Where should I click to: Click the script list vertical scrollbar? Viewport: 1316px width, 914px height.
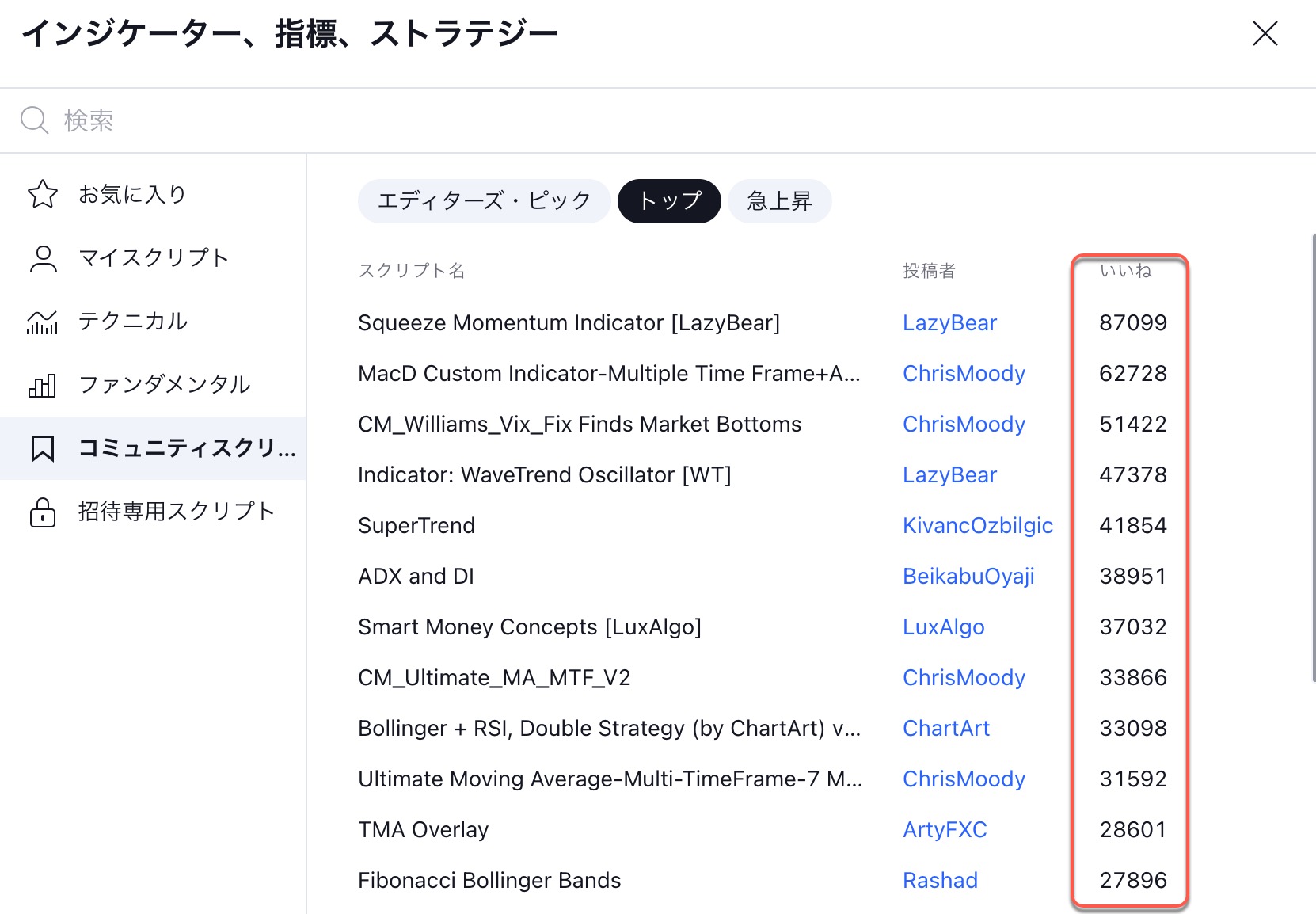[x=1313, y=459]
